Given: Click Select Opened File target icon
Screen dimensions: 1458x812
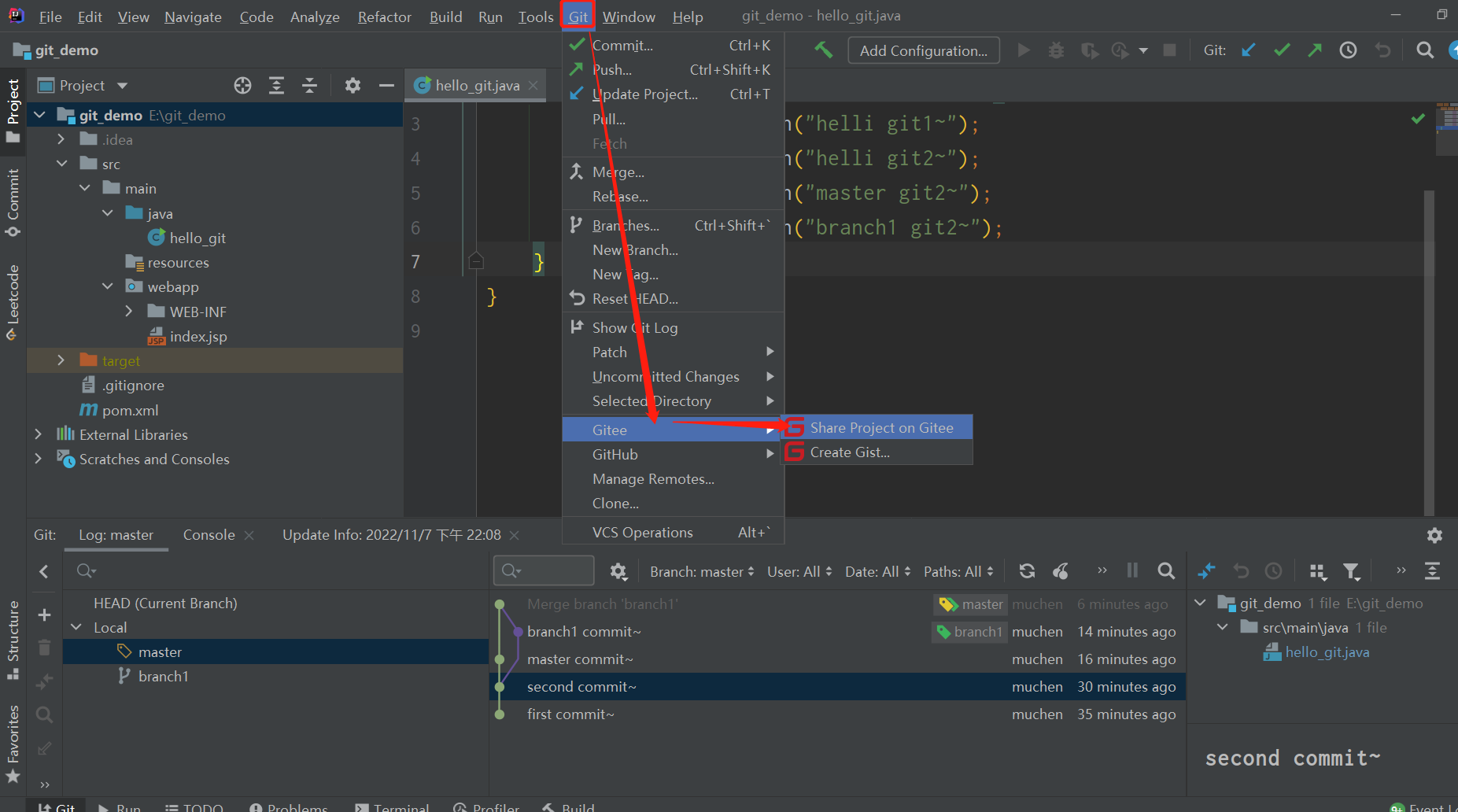Looking at the screenshot, I should [x=242, y=86].
